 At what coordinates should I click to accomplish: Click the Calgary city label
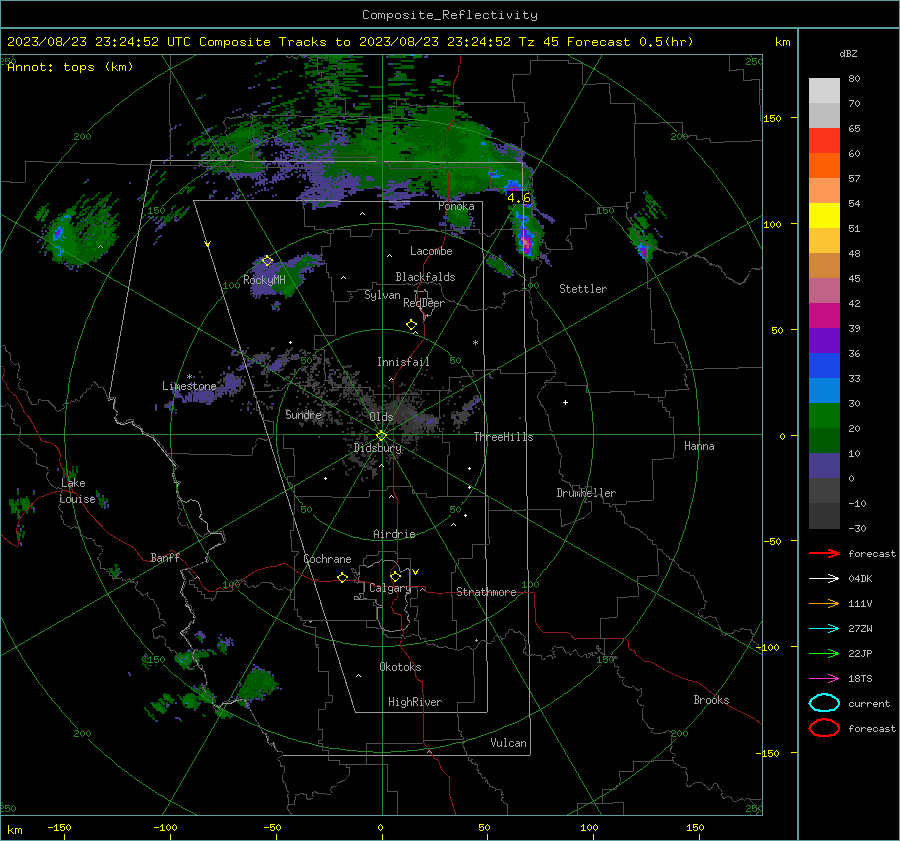pyautogui.click(x=390, y=588)
